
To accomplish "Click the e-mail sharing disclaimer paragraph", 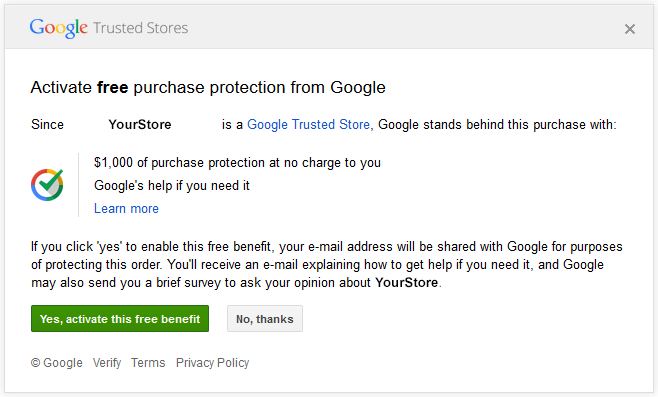I will [x=326, y=264].
